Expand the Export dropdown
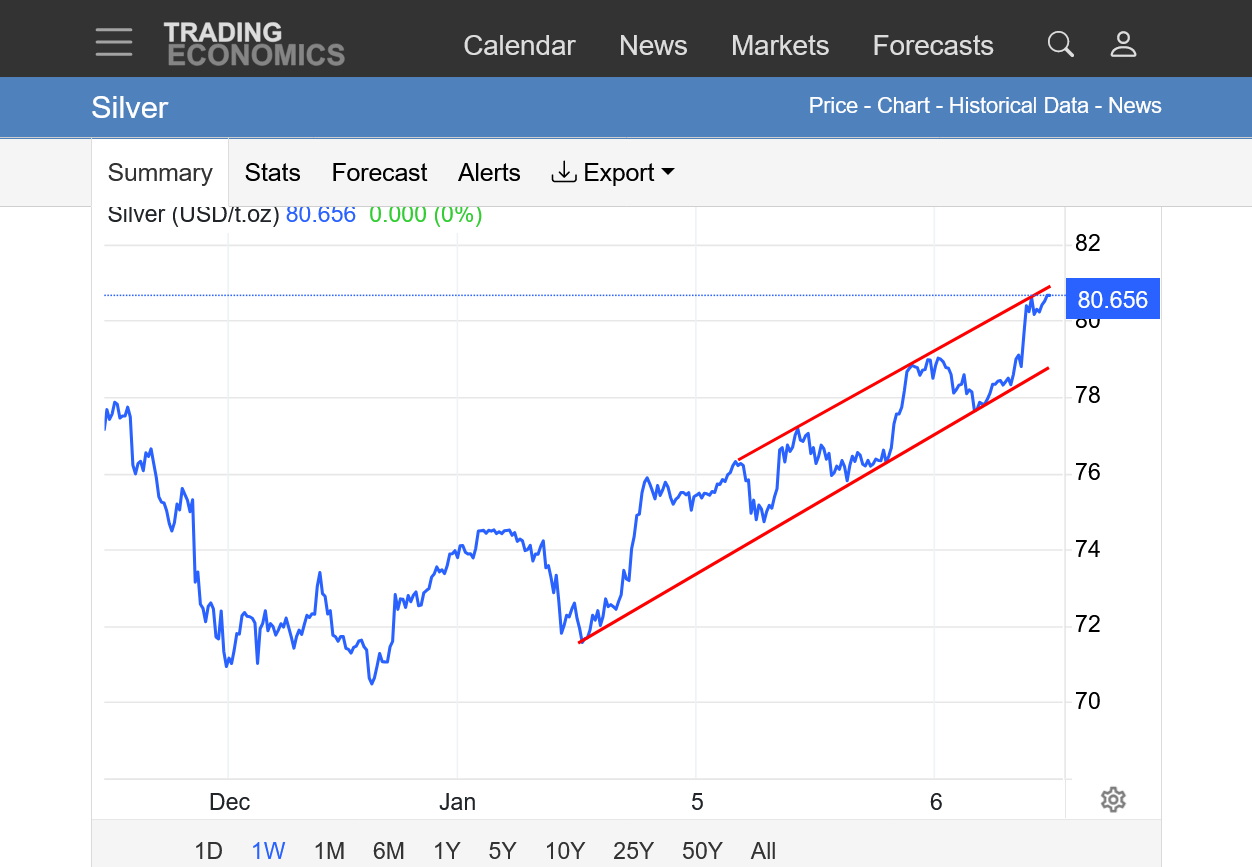1252x867 pixels. [x=613, y=173]
